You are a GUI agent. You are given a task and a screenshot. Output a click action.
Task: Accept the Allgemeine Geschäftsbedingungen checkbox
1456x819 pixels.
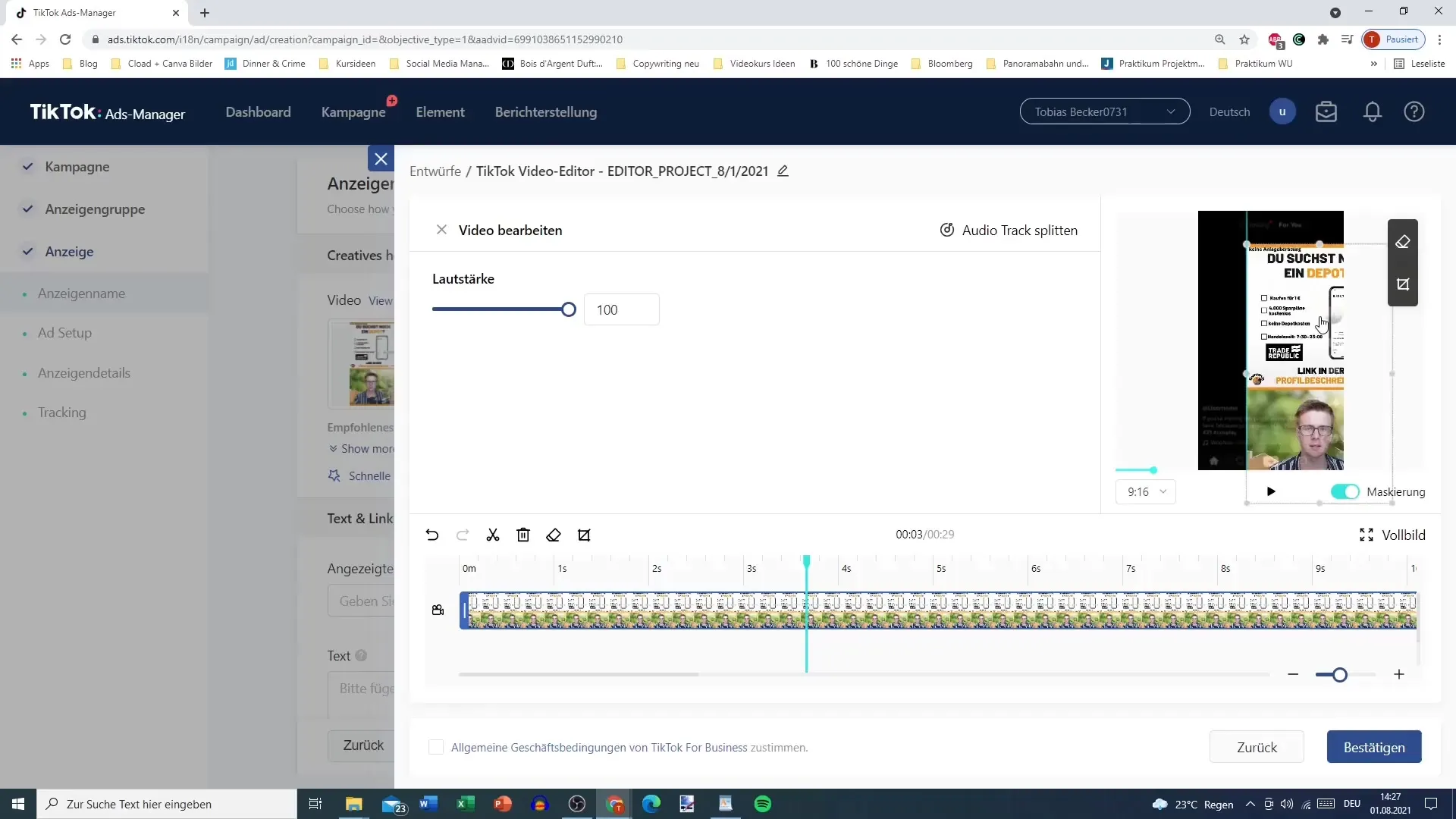click(x=436, y=747)
